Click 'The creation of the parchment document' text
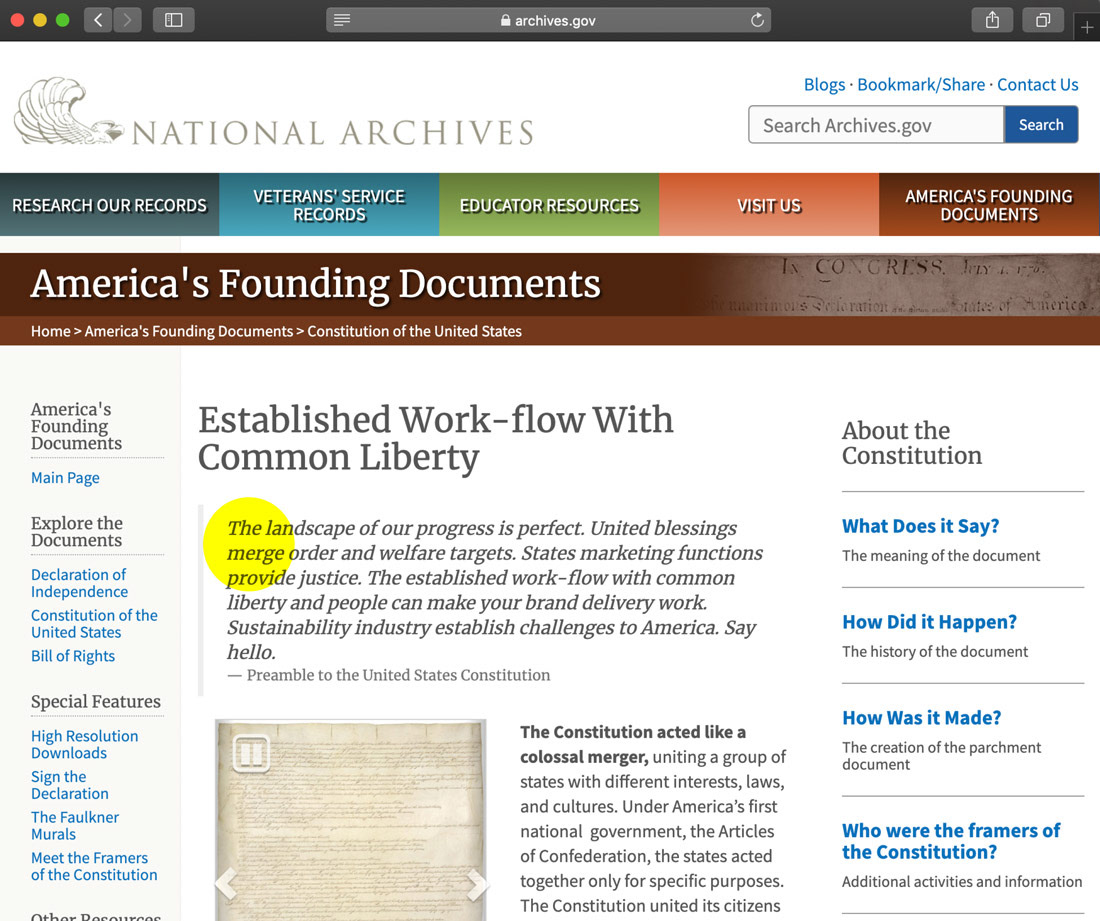This screenshot has height=921, width=1100. pyautogui.click(x=941, y=756)
